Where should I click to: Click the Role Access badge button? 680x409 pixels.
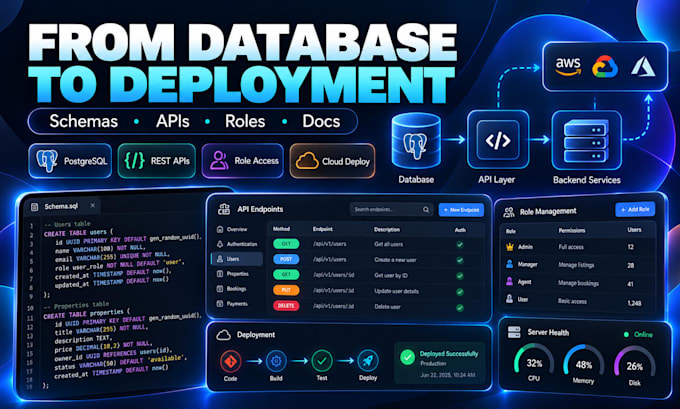coord(242,161)
